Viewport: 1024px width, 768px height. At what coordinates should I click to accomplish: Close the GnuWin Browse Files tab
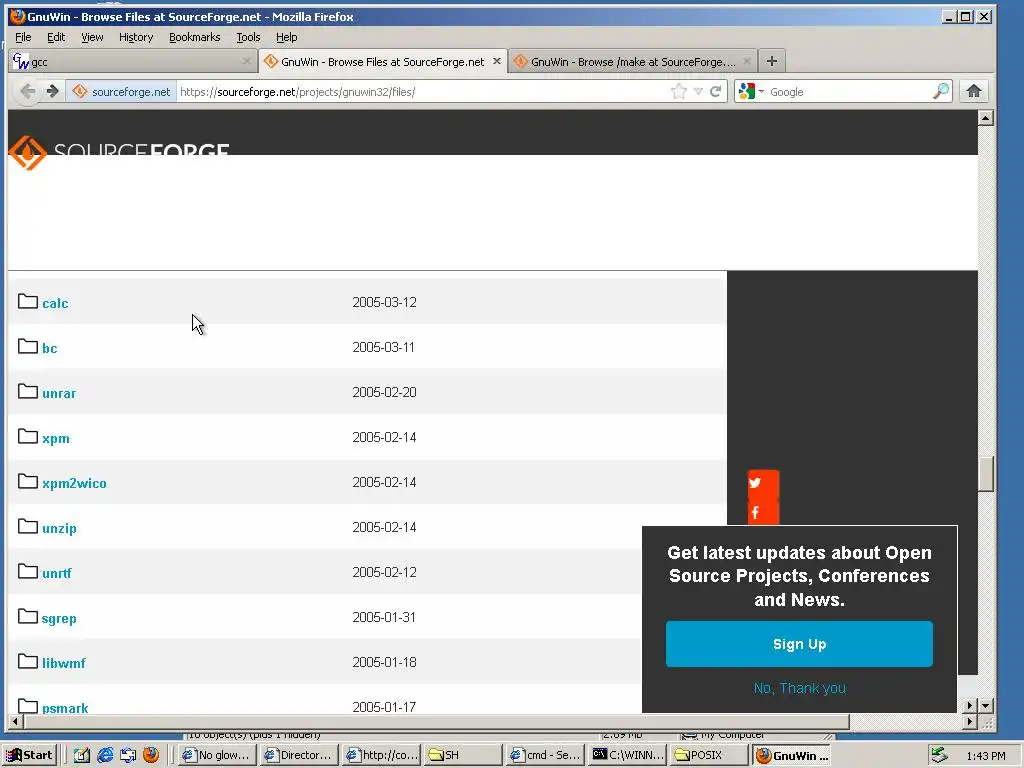click(x=496, y=61)
